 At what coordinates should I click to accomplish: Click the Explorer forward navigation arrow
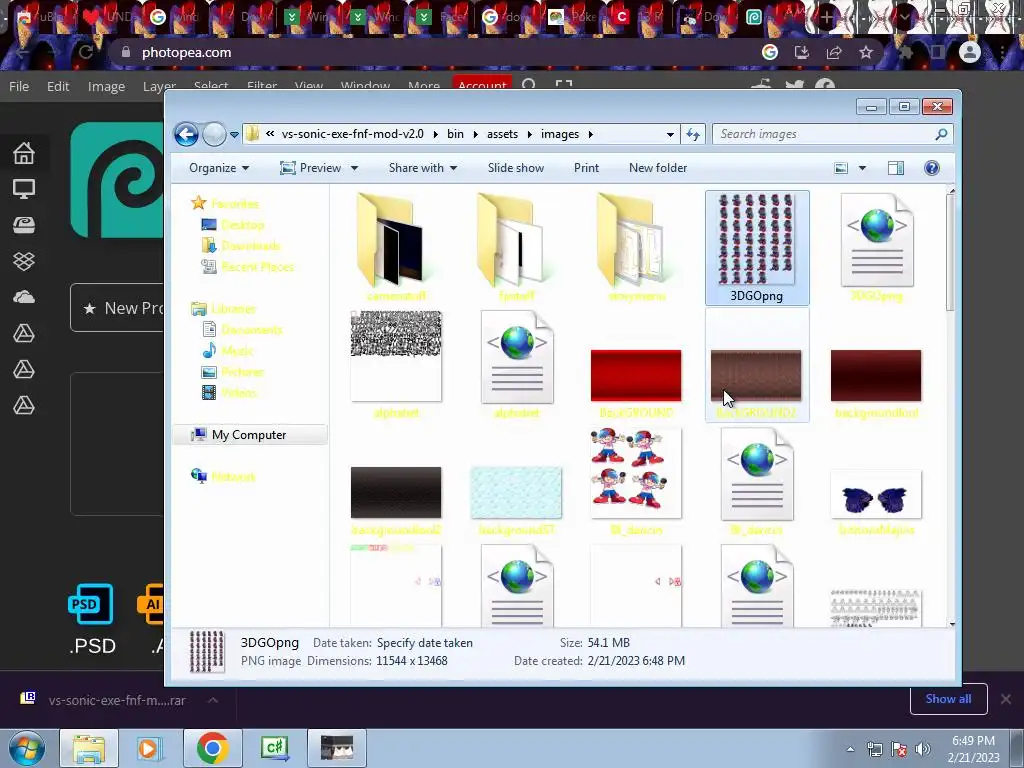(x=214, y=135)
